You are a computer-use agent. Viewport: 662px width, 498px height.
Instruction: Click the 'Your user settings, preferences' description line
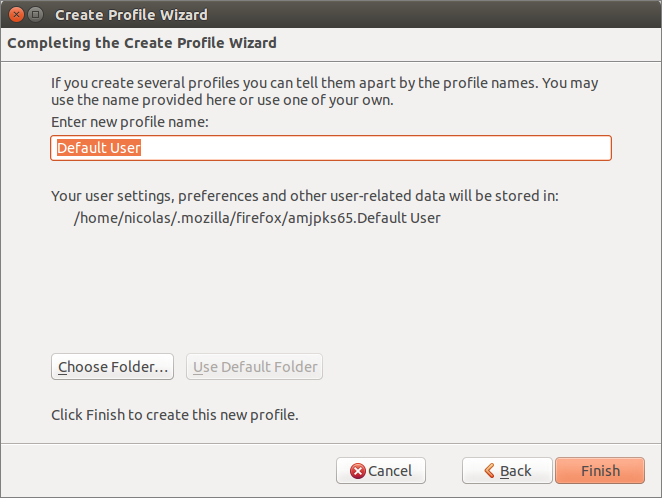coord(305,195)
